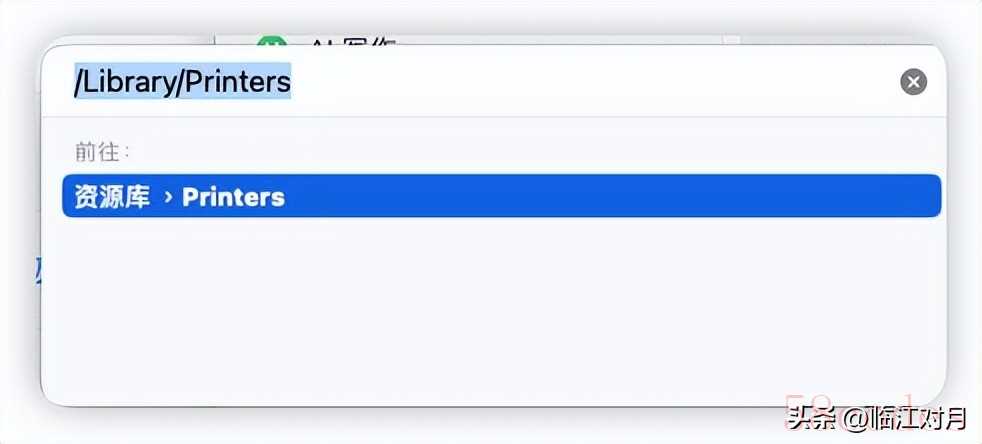
Task: Click the chevron between 资源库 and Printers
Action: pos(167,197)
